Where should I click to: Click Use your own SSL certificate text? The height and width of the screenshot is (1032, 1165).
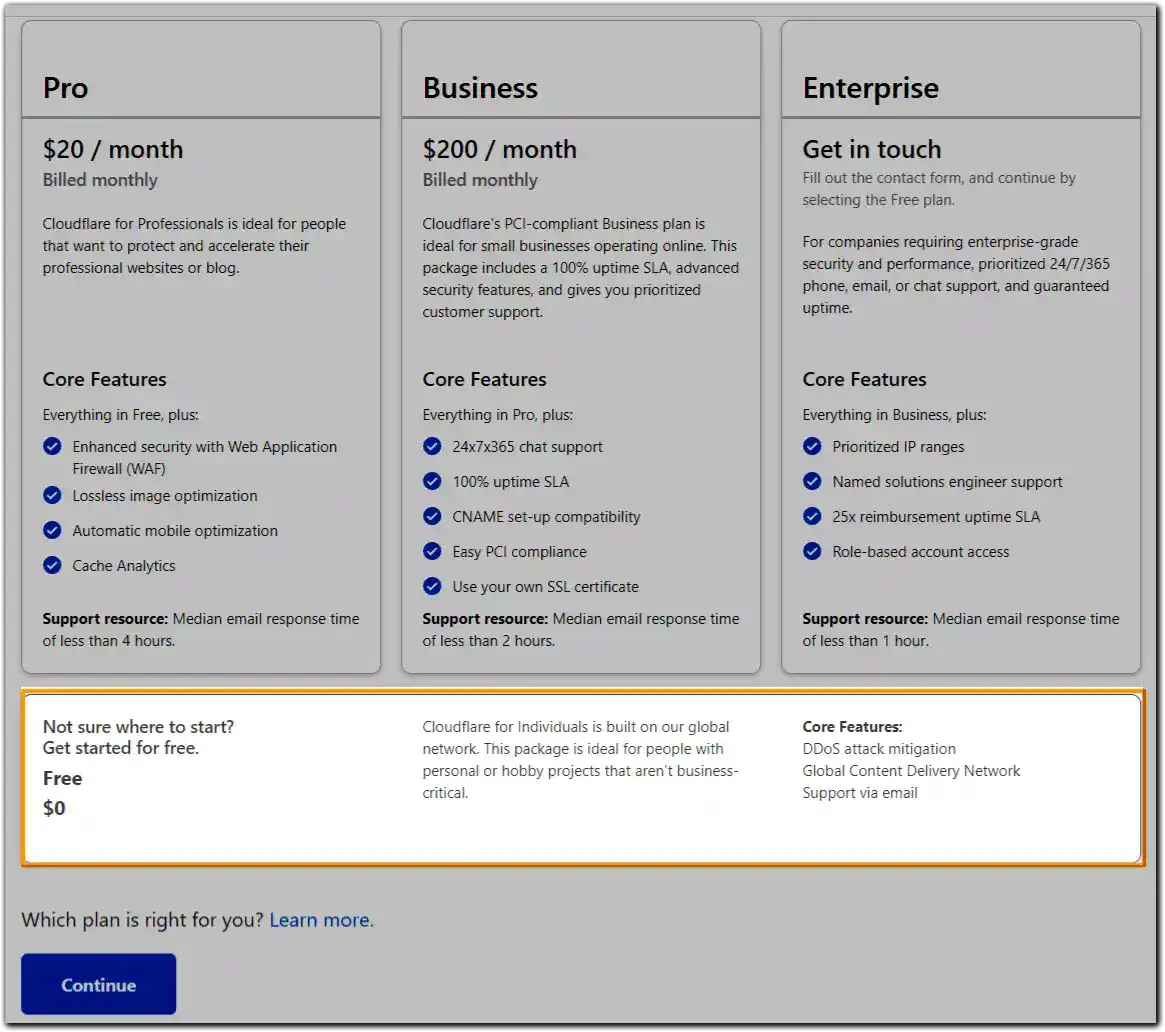pyautogui.click(x=545, y=586)
